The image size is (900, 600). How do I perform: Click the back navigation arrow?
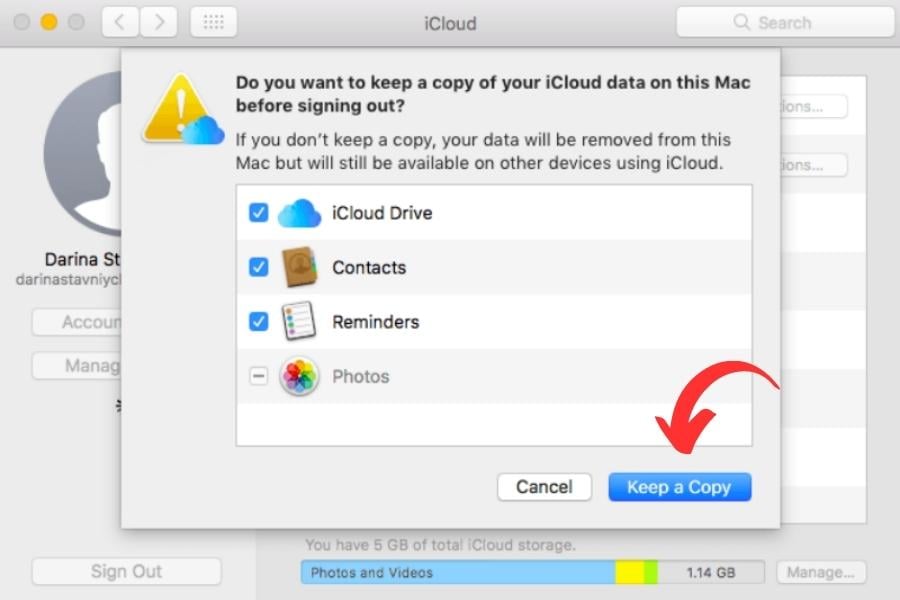click(119, 22)
